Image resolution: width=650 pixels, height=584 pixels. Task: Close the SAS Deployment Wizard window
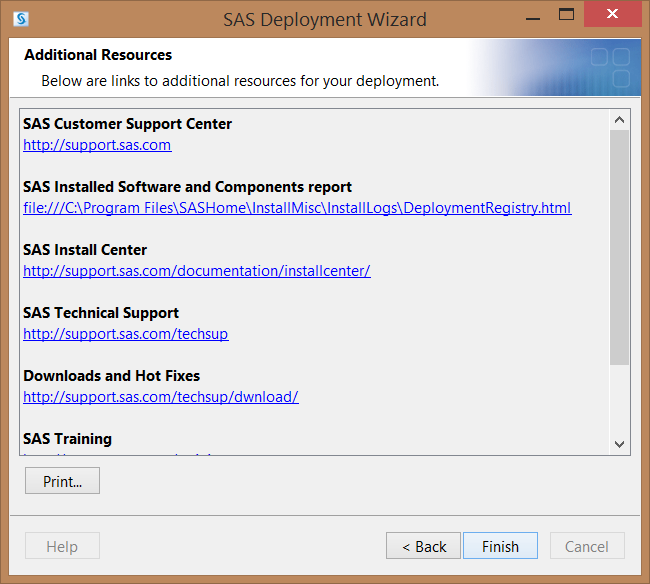pyautogui.click(x=612, y=14)
